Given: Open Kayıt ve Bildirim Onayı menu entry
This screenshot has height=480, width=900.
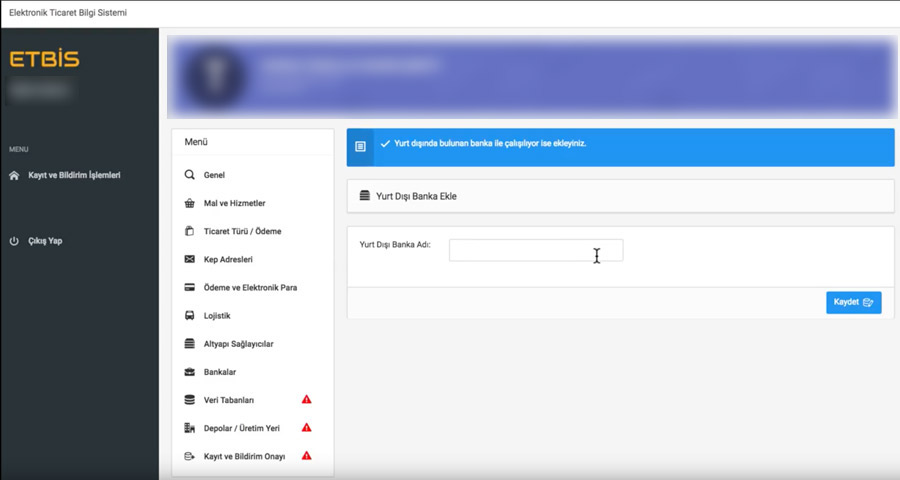Looking at the screenshot, I should point(245,456).
